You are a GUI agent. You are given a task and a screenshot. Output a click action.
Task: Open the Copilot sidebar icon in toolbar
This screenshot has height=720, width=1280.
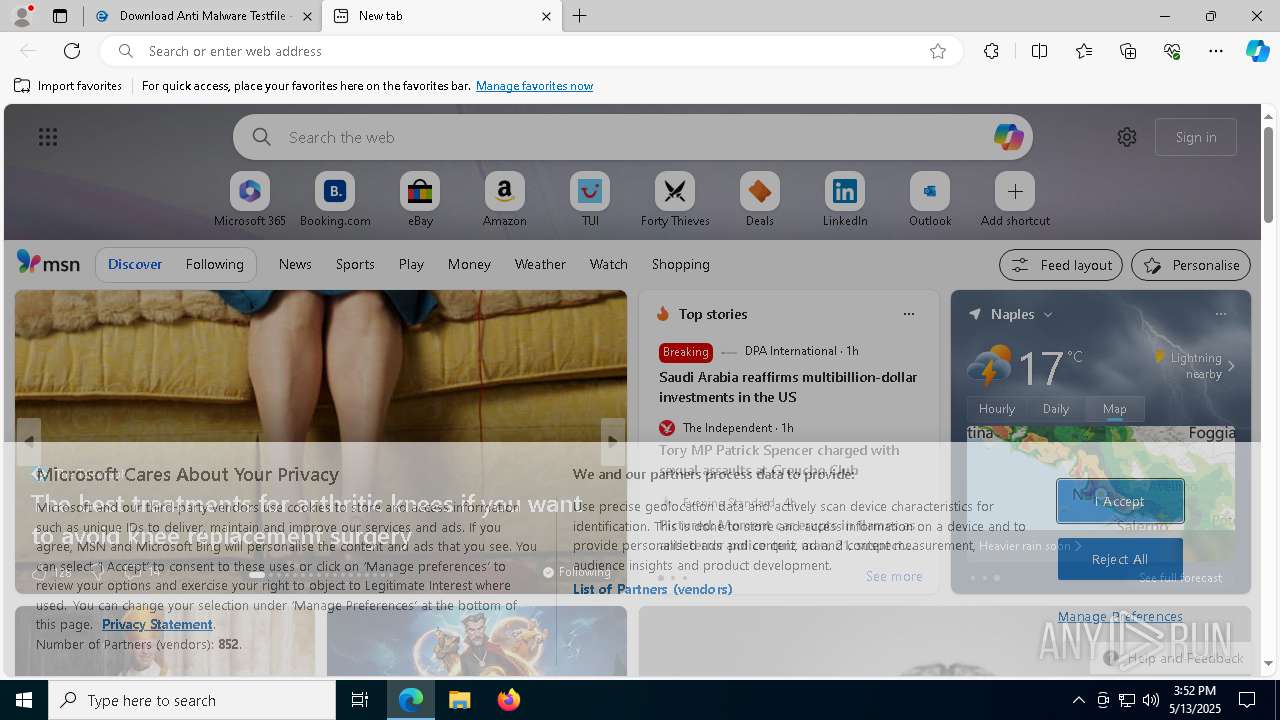click(x=1257, y=51)
